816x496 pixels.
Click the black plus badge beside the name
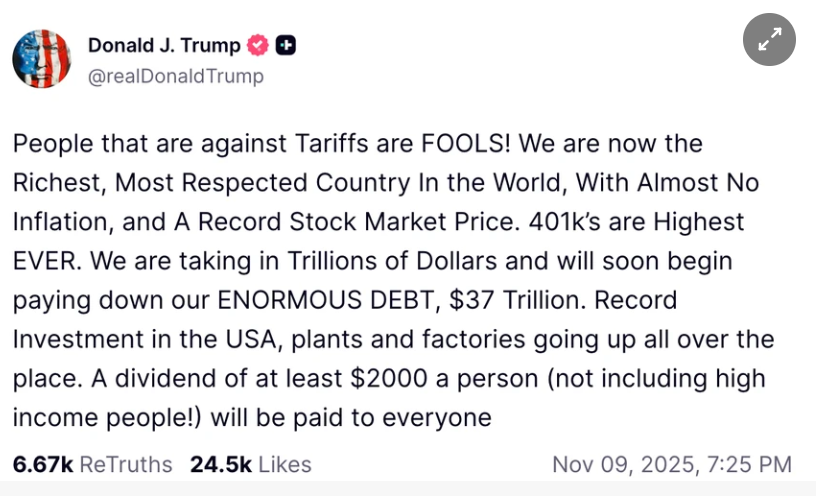(286, 45)
